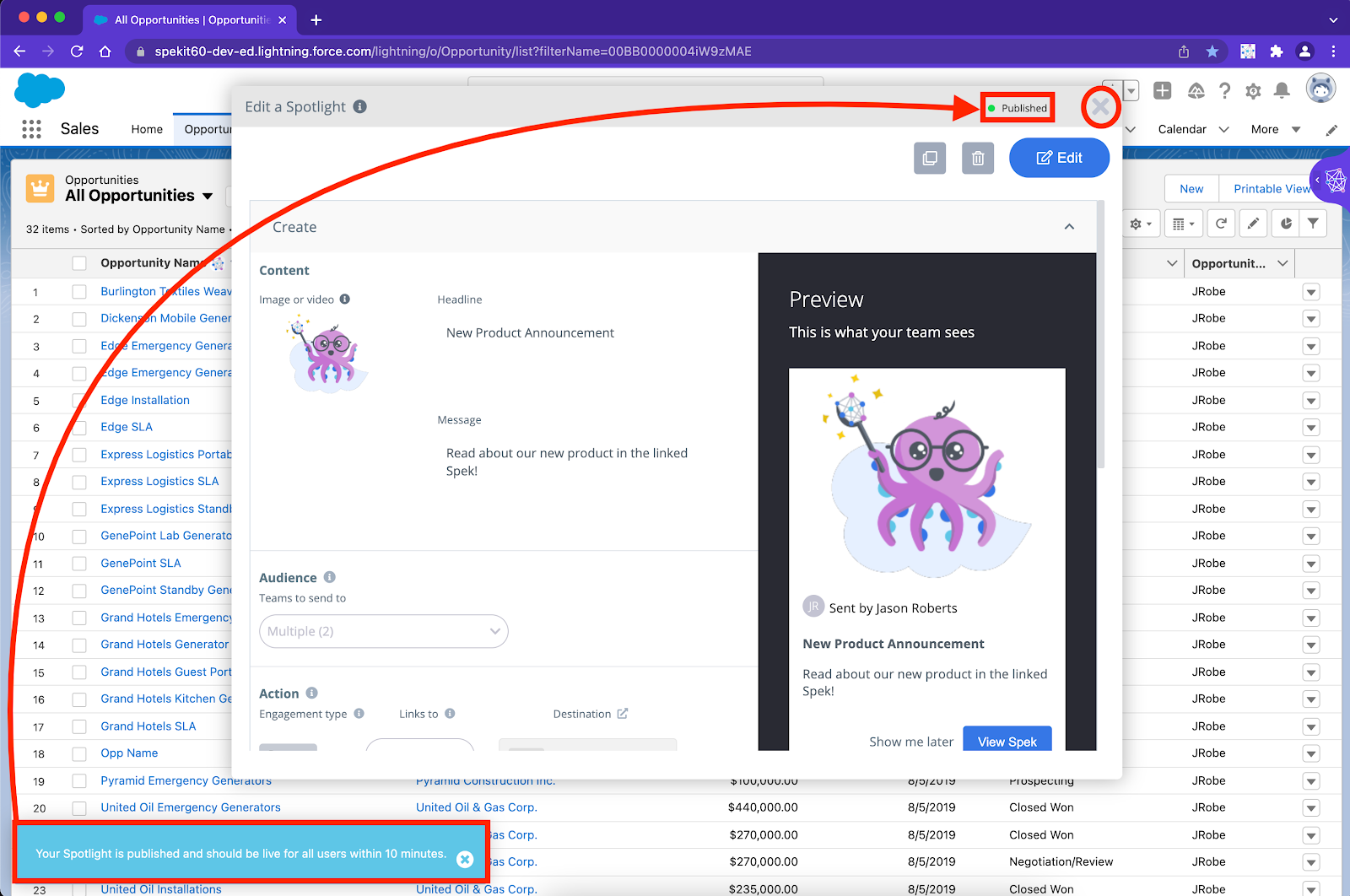The image size is (1350, 896).
Task: Edit navigation items with pencil icon
Action: tap(1331, 130)
